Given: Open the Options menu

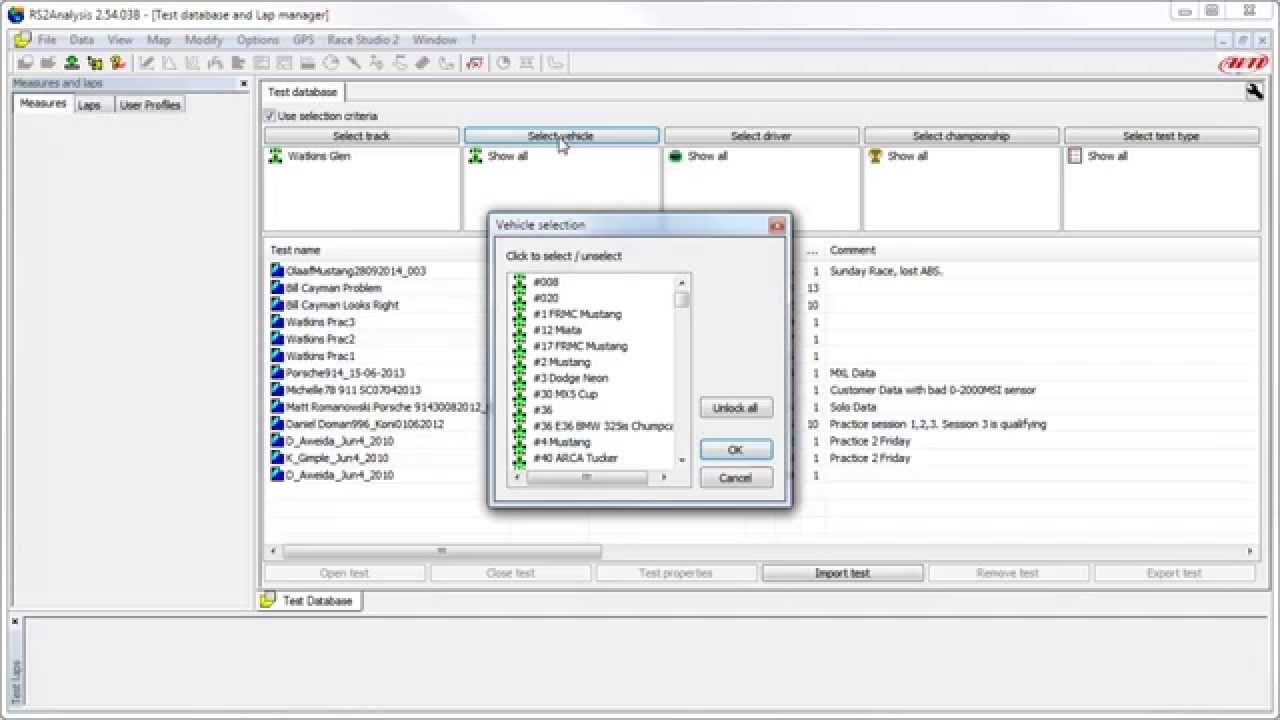Looking at the screenshot, I should tap(258, 40).
